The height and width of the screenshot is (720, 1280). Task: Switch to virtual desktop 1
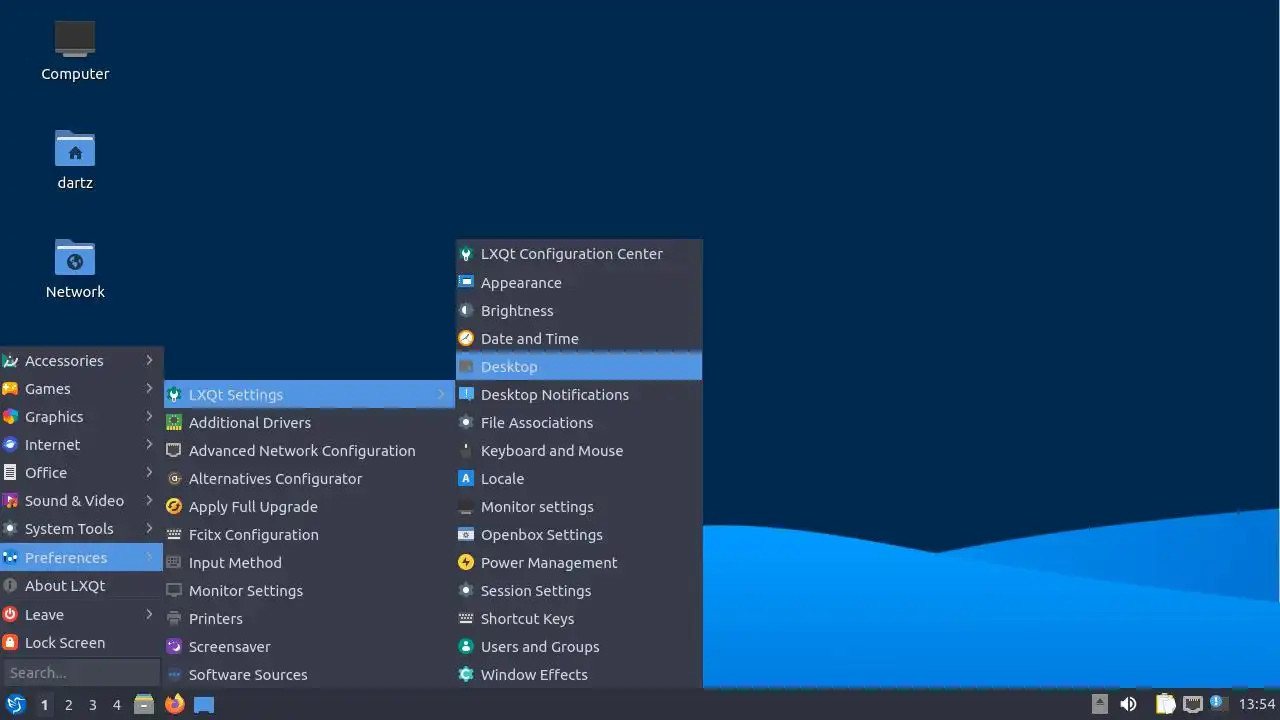coord(44,705)
